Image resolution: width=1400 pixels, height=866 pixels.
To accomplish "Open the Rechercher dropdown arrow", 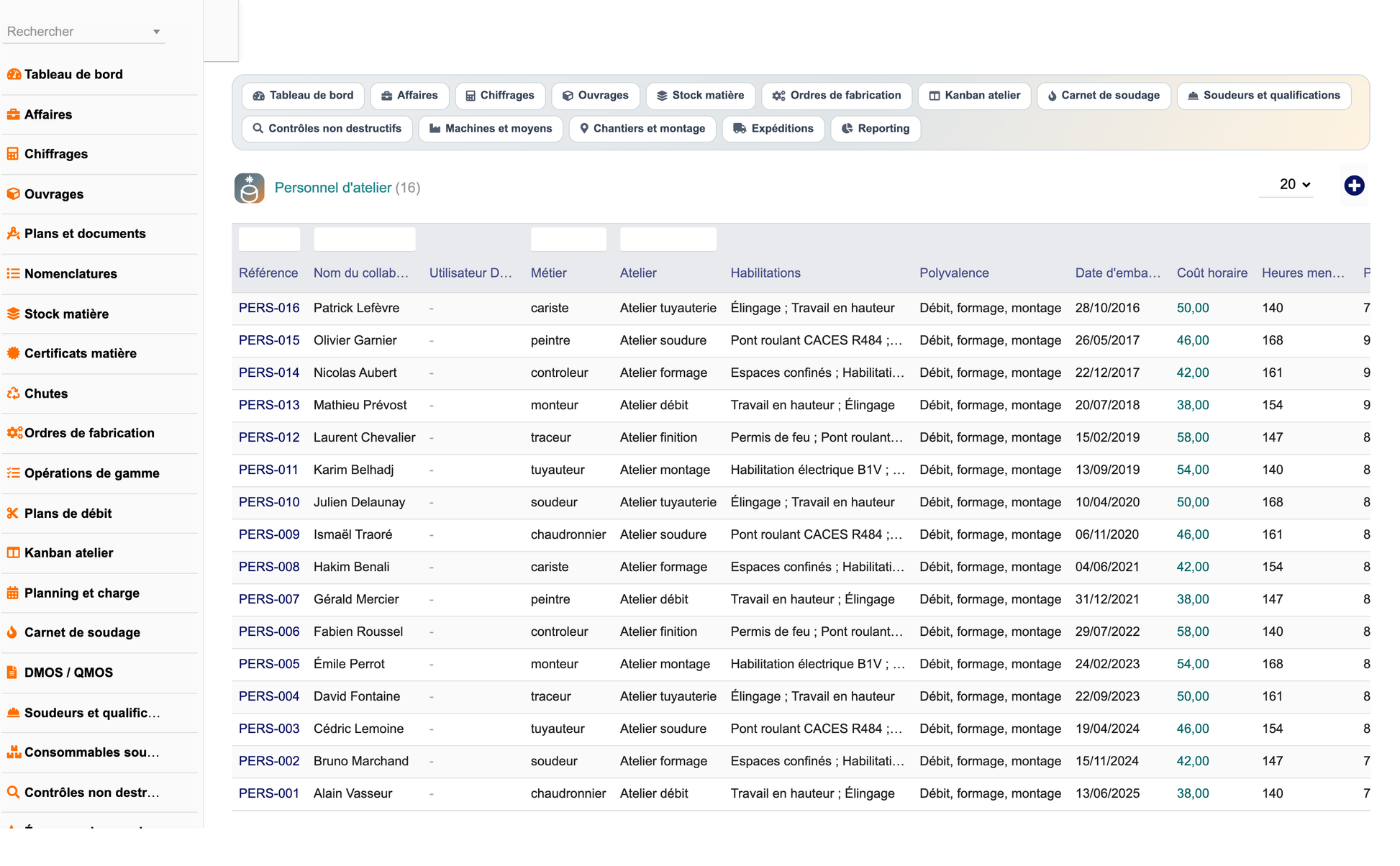I will coord(156,32).
